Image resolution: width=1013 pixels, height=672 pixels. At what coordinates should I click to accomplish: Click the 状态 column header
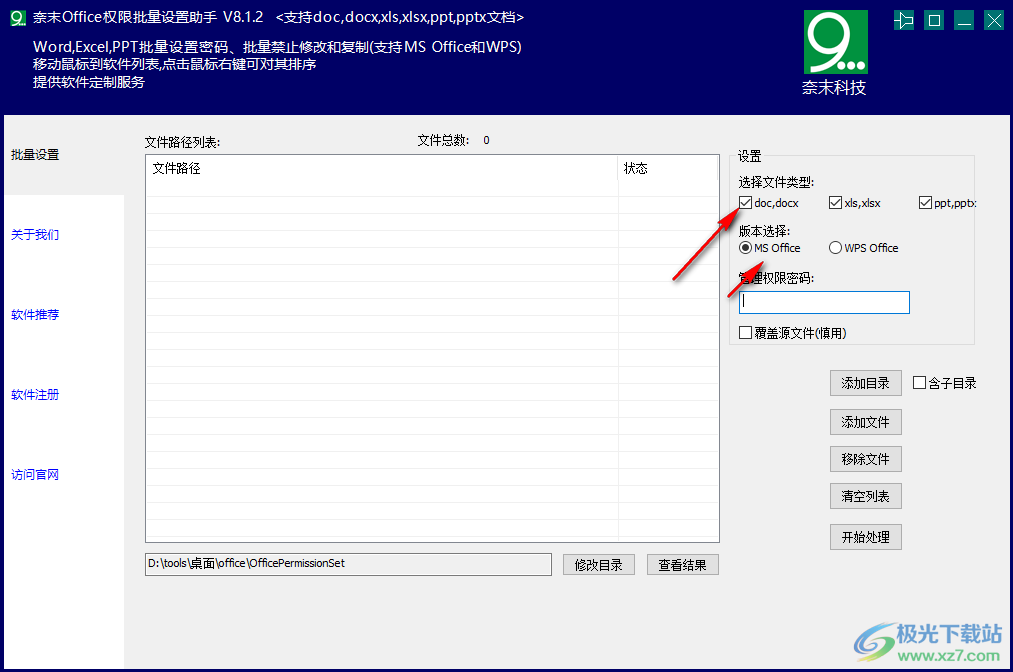pos(668,169)
